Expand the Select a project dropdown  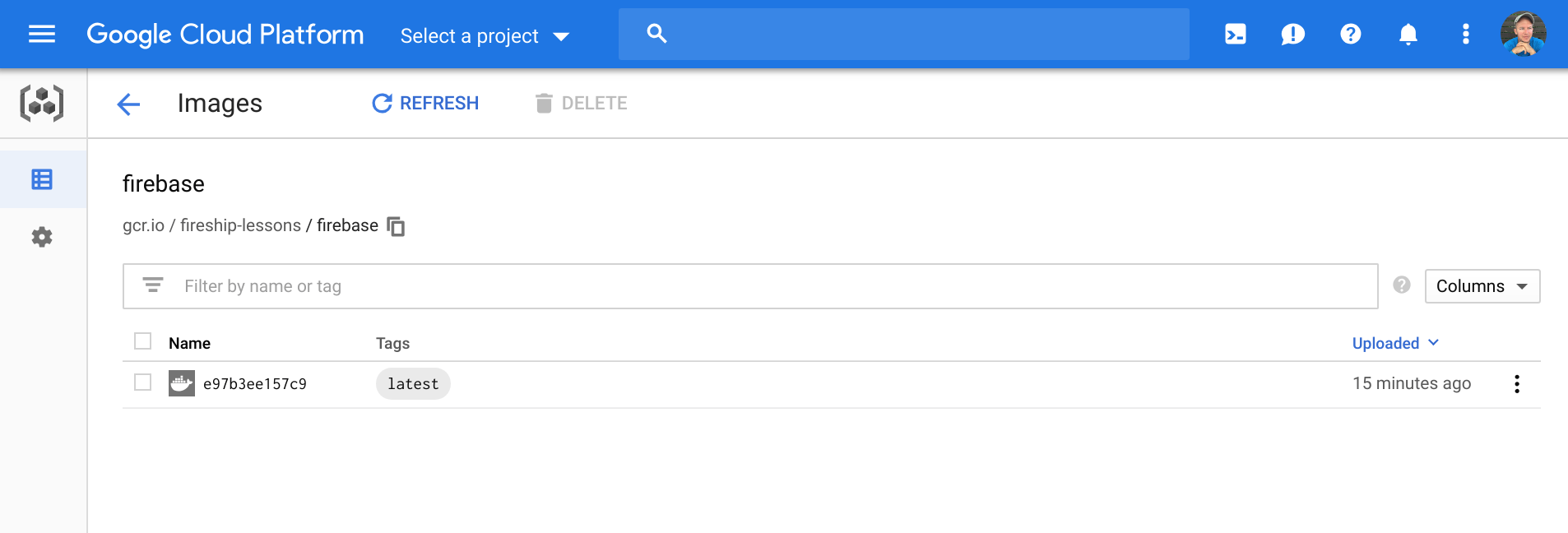point(485,36)
